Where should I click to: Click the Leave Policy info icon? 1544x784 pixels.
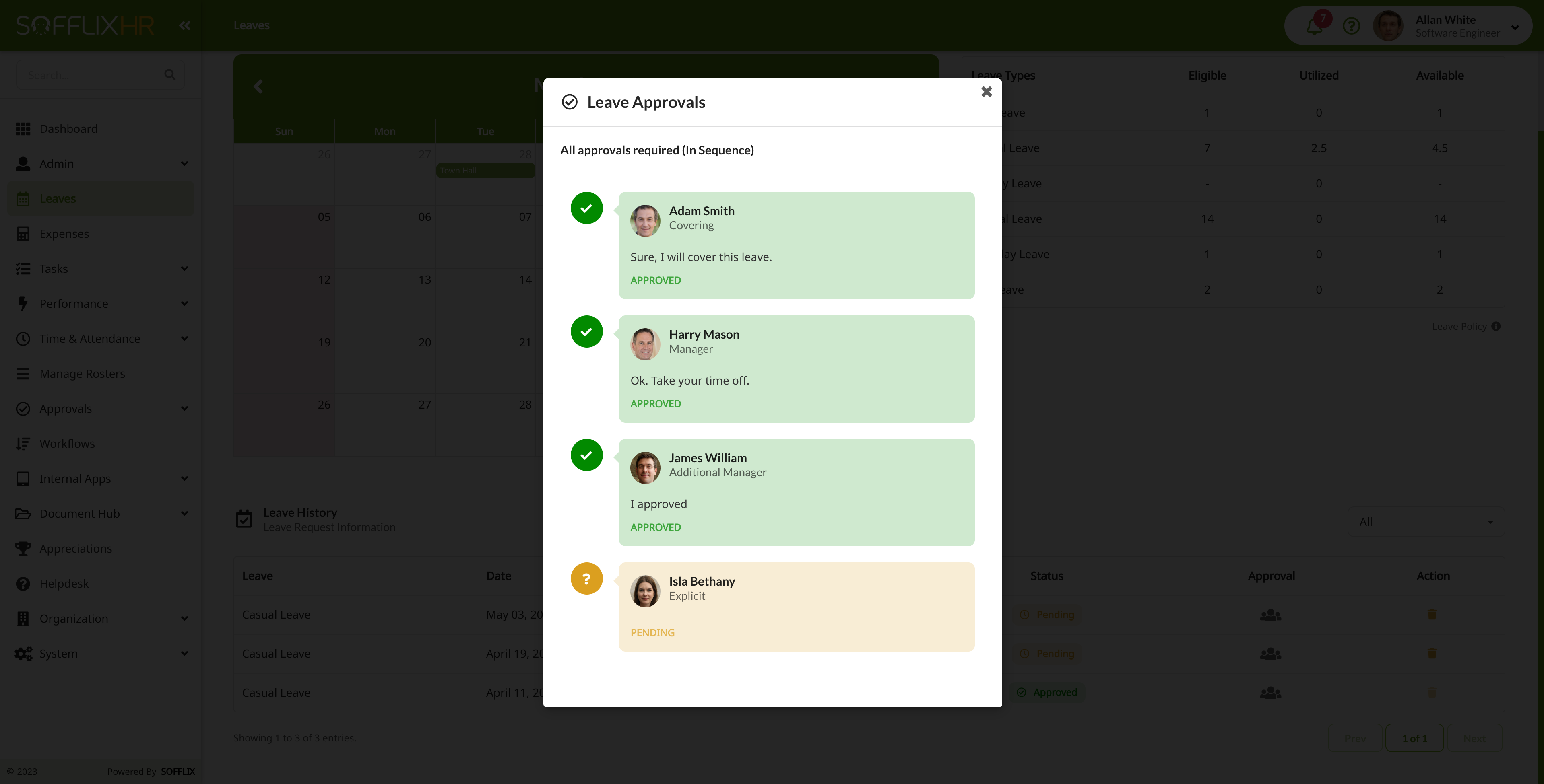(1496, 326)
